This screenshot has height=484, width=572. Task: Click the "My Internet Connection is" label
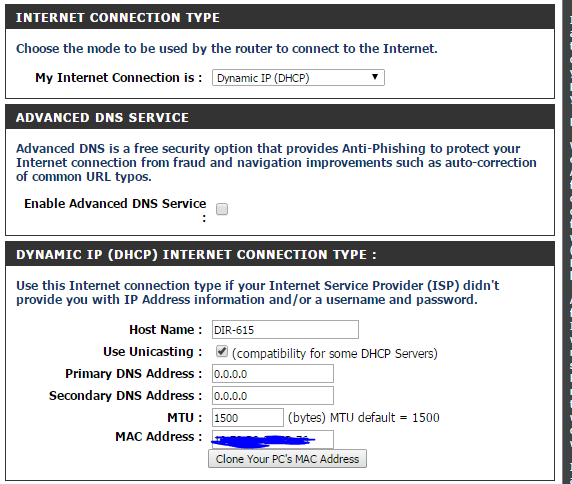click(119, 78)
